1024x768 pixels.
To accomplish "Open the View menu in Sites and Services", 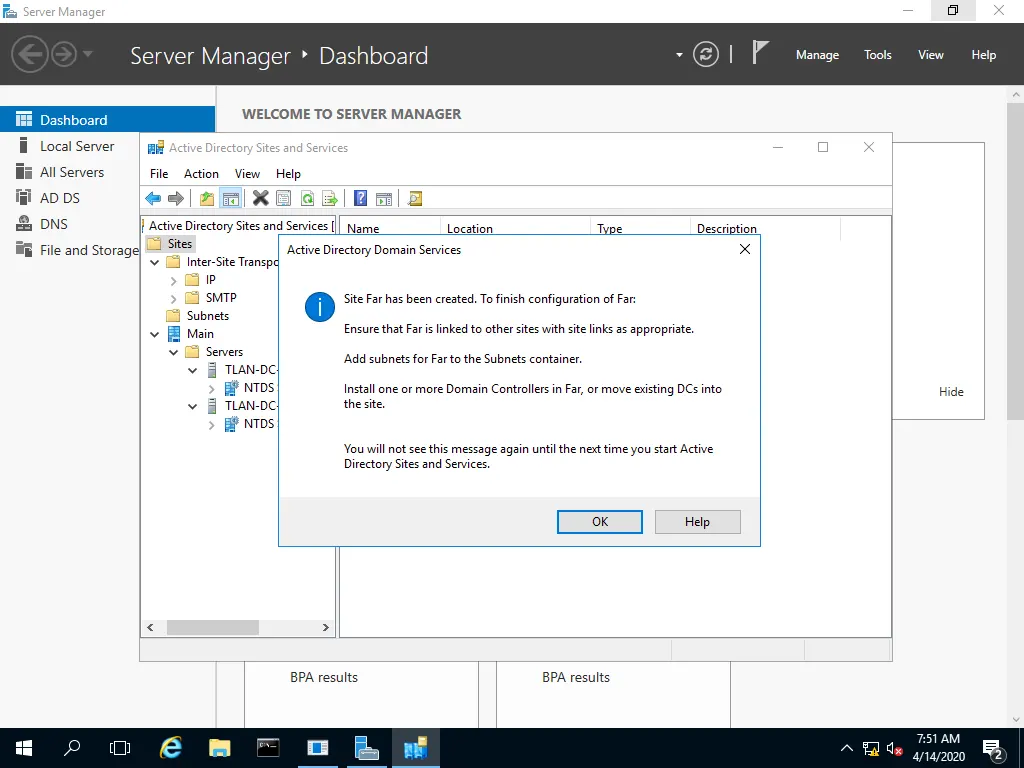I will tap(248, 174).
